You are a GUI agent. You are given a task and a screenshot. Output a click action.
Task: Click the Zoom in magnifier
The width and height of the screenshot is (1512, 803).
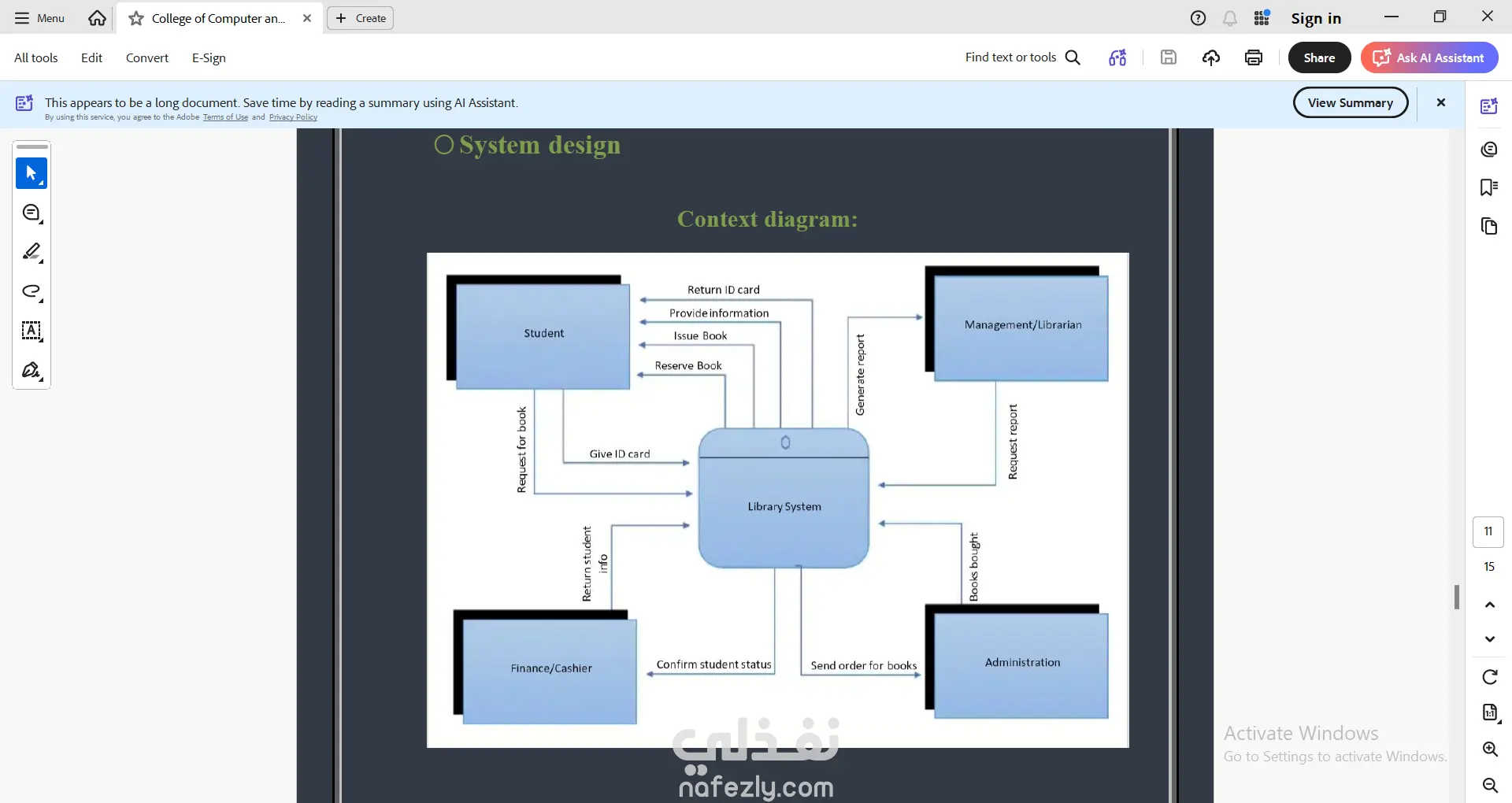coord(1490,749)
